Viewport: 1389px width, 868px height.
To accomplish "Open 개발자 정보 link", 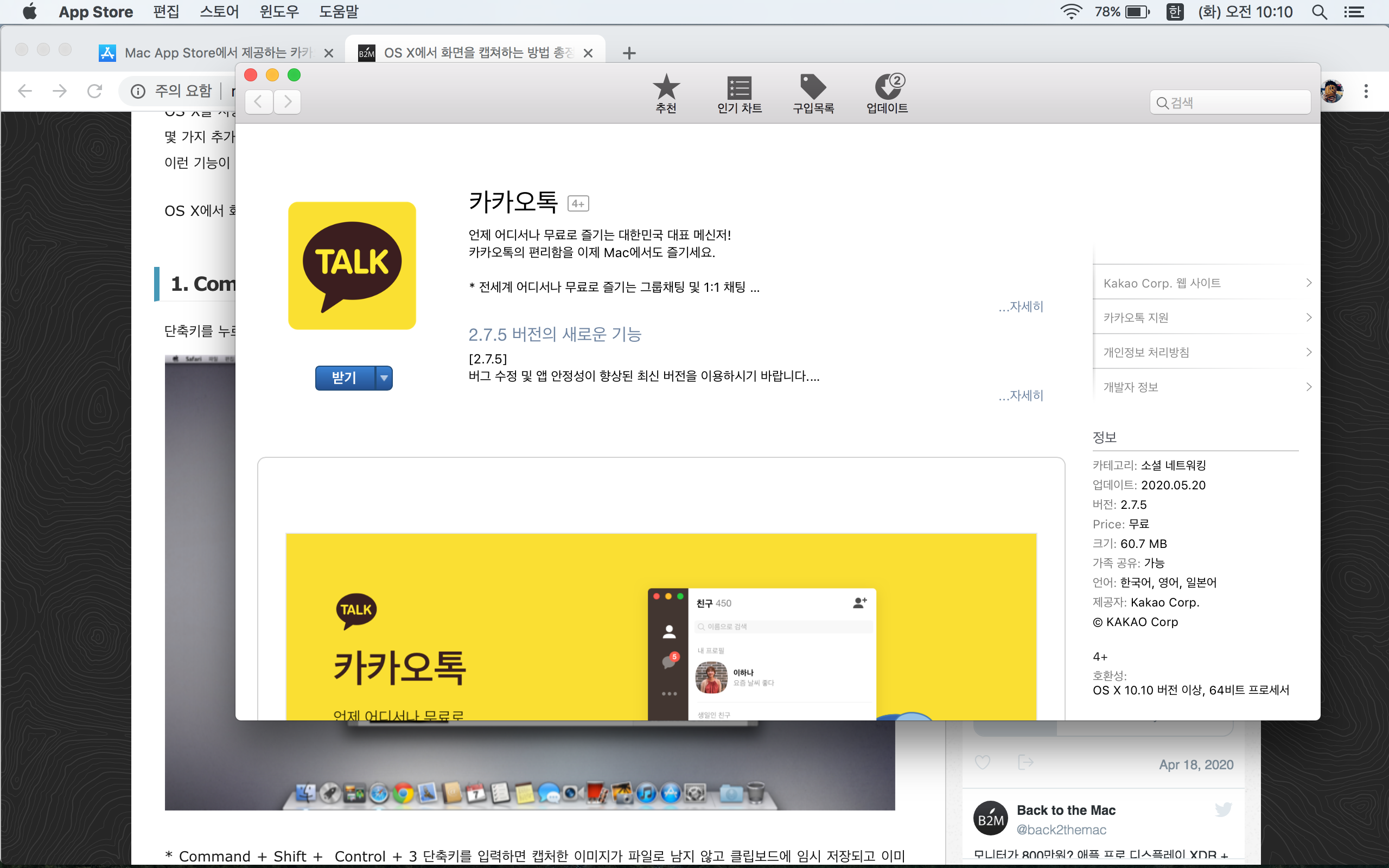I will click(x=1130, y=387).
